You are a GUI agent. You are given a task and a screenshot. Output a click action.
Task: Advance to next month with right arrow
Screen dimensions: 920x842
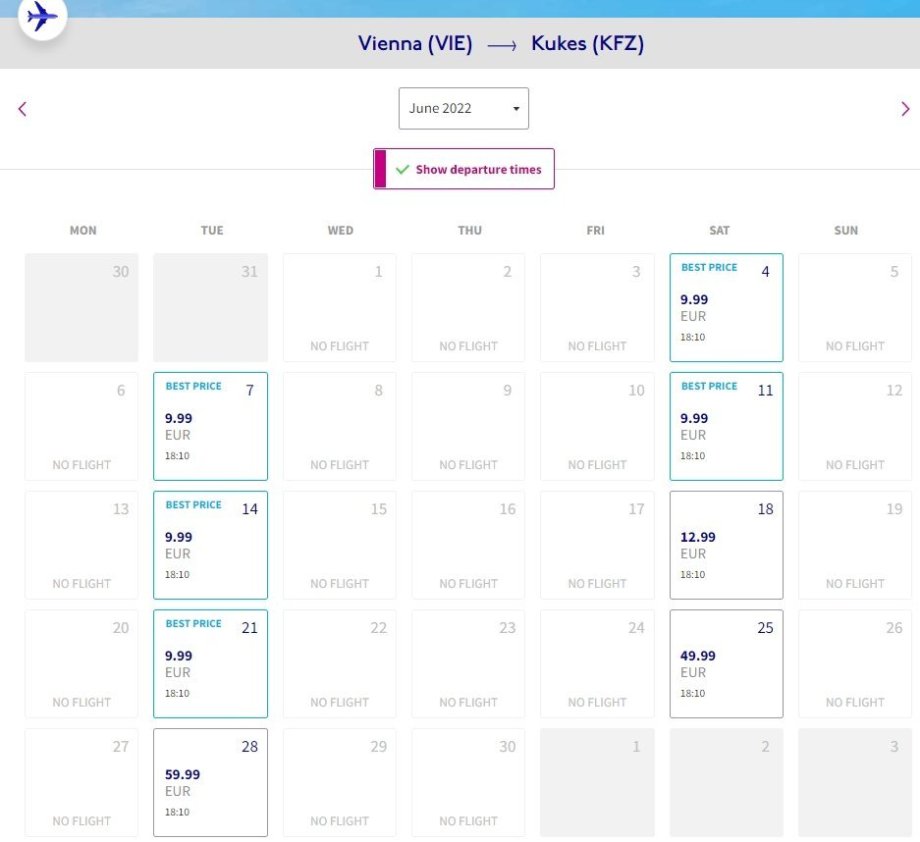pos(905,109)
